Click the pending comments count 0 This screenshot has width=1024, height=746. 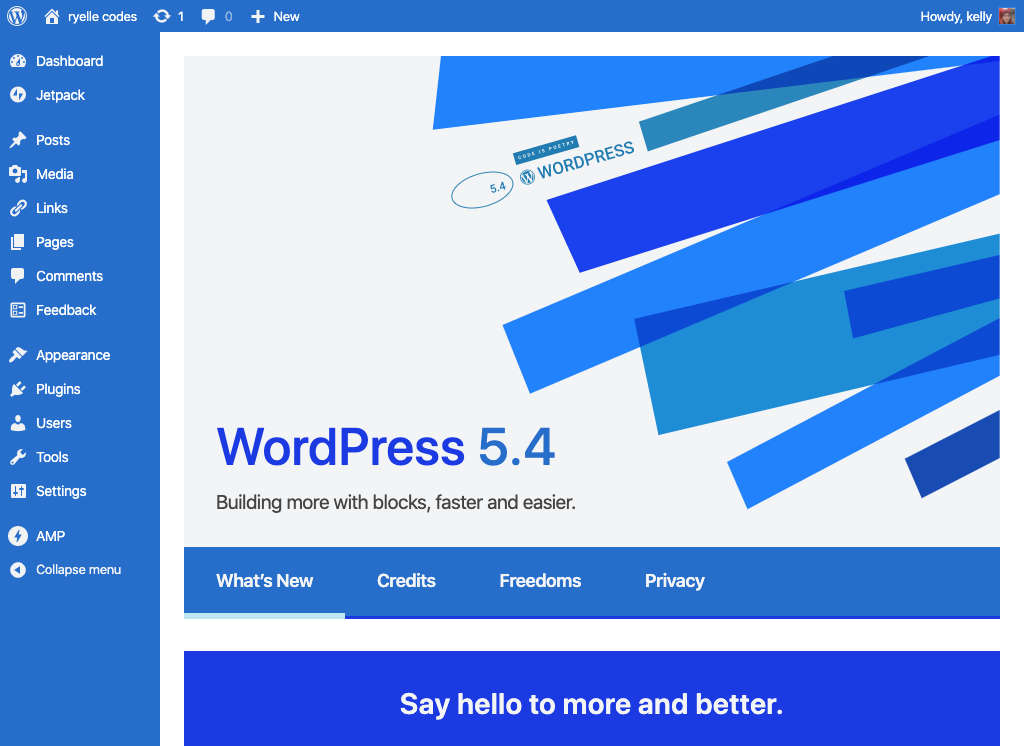(x=229, y=16)
